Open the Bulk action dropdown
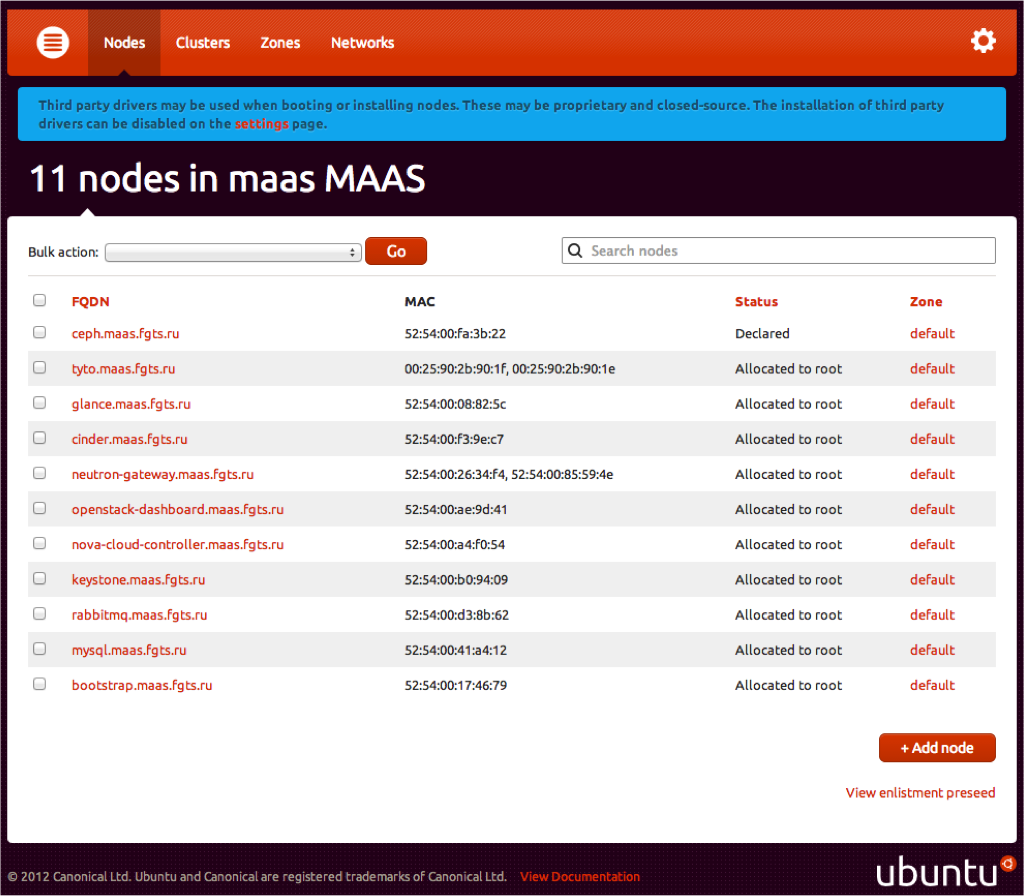This screenshot has height=896, width=1024. pos(233,252)
